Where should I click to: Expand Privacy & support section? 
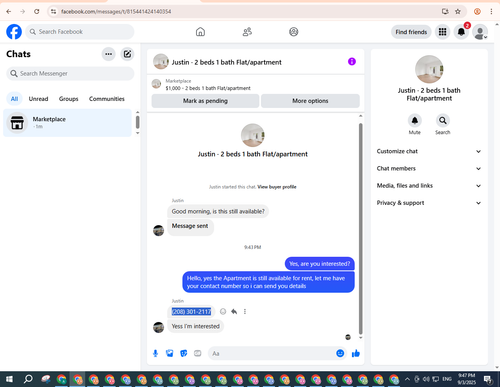[429, 203]
